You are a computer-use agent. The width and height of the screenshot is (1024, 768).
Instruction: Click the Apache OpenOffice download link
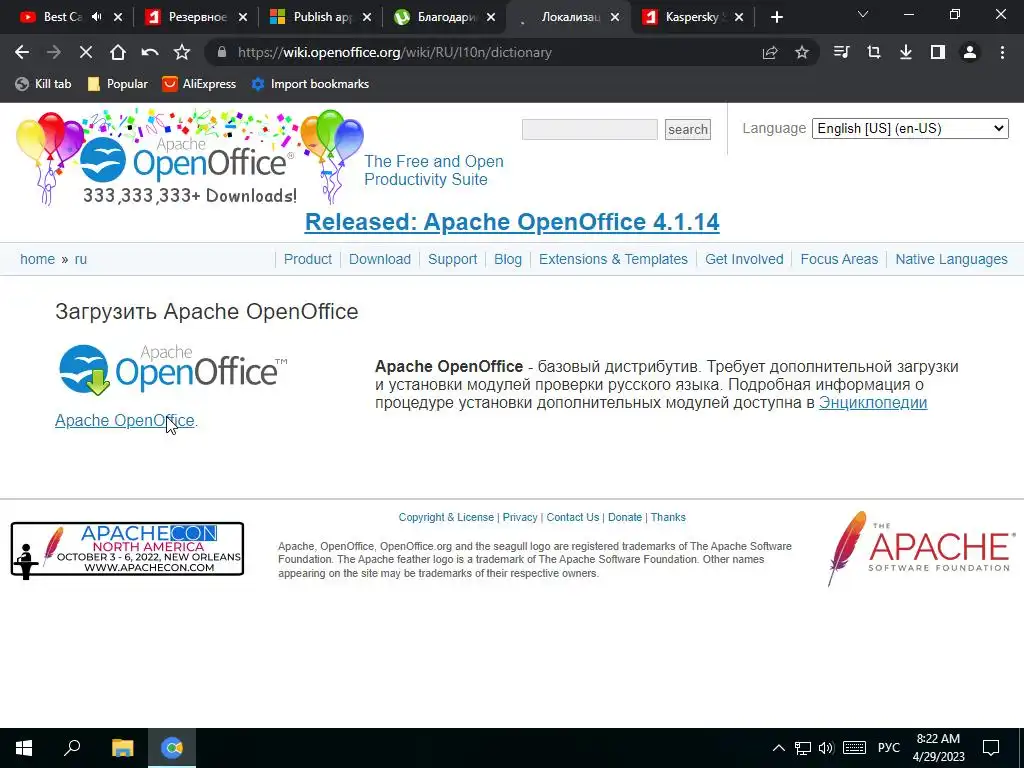coord(125,421)
